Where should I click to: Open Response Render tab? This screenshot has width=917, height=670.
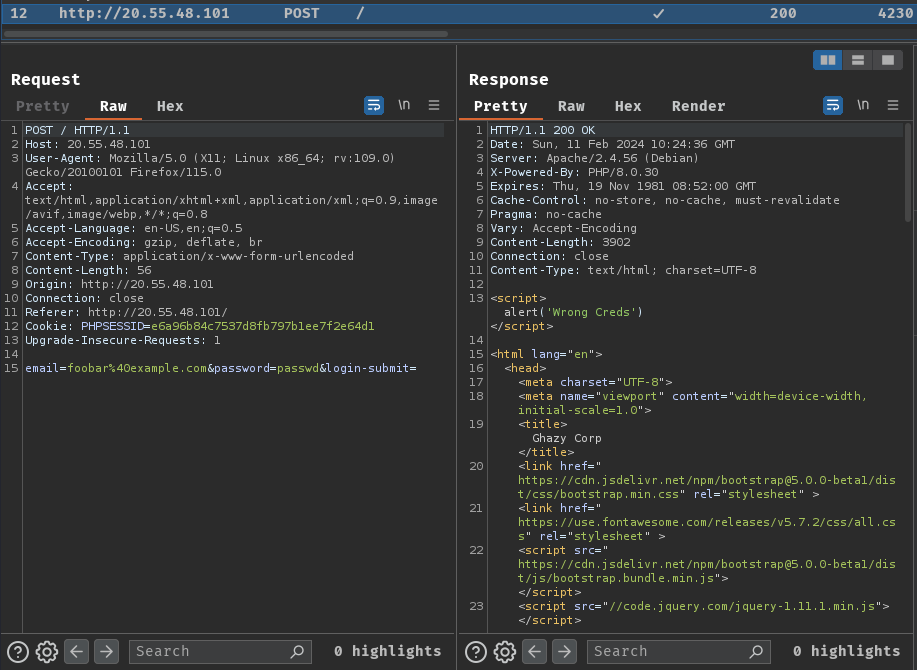pos(698,106)
